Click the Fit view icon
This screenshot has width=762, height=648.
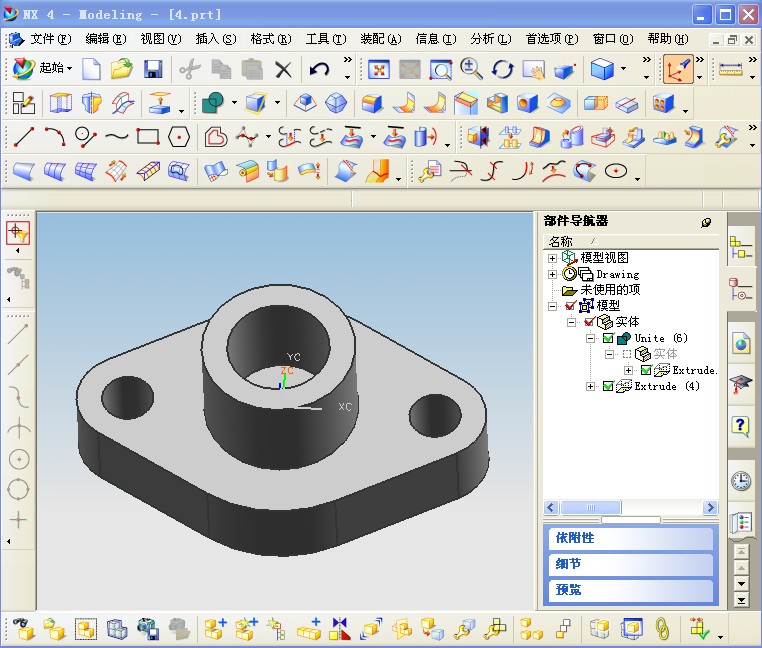pyautogui.click(x=379, y=70)
